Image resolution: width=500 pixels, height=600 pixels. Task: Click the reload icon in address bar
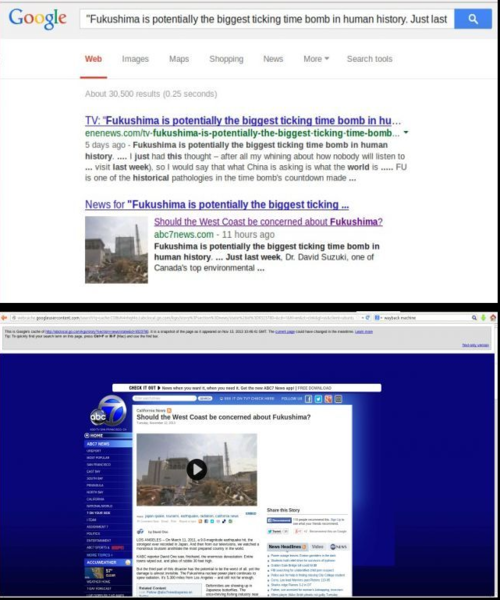tap(368, 318)
